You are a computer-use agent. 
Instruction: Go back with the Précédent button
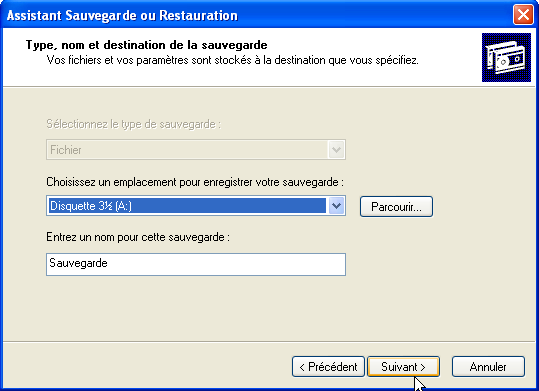pos(328,367)
